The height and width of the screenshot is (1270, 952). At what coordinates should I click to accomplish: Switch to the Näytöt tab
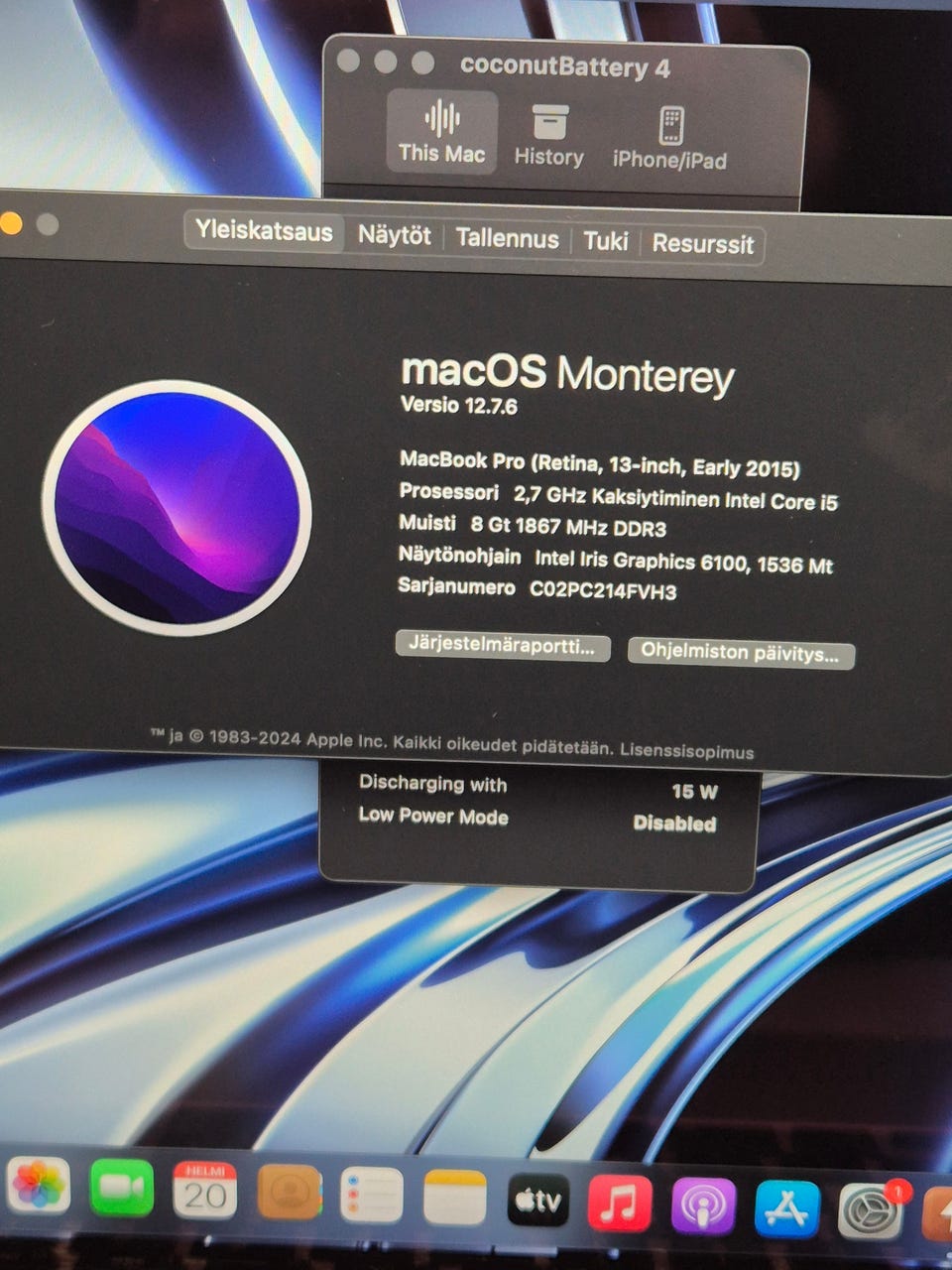[395, 236]
